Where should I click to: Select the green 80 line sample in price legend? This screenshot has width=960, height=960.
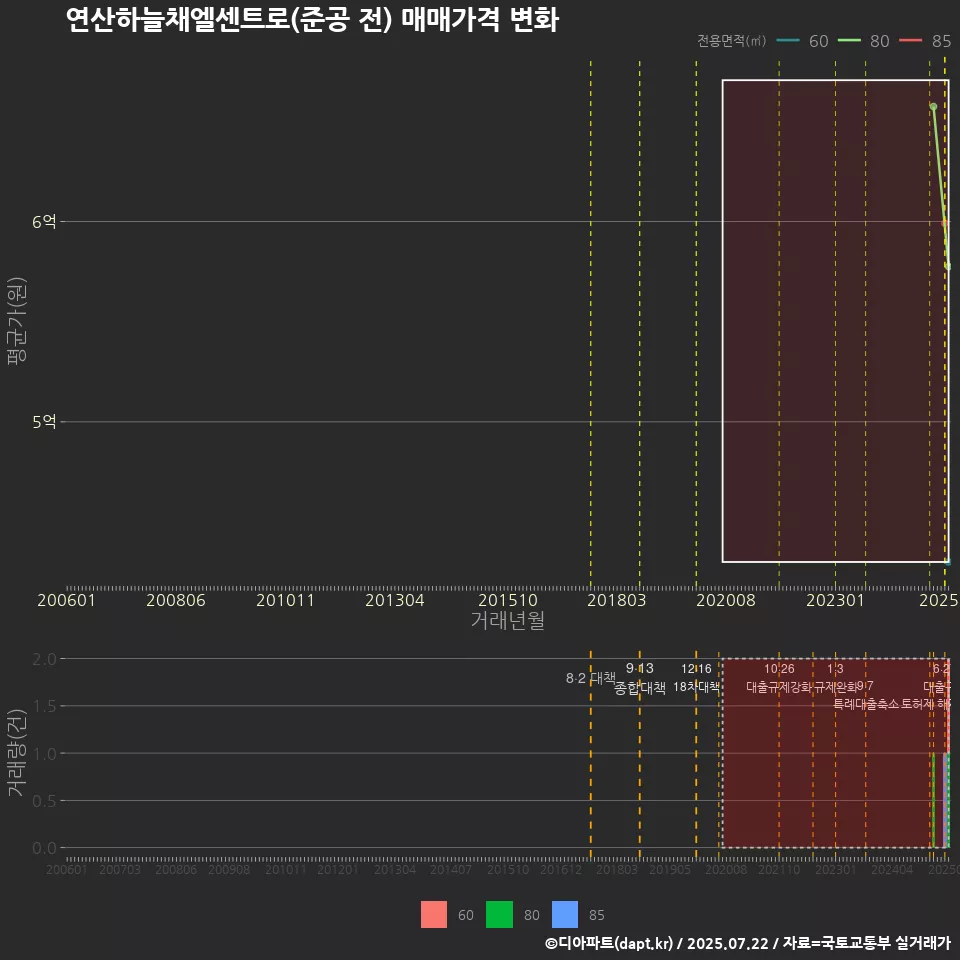point(849,41)
